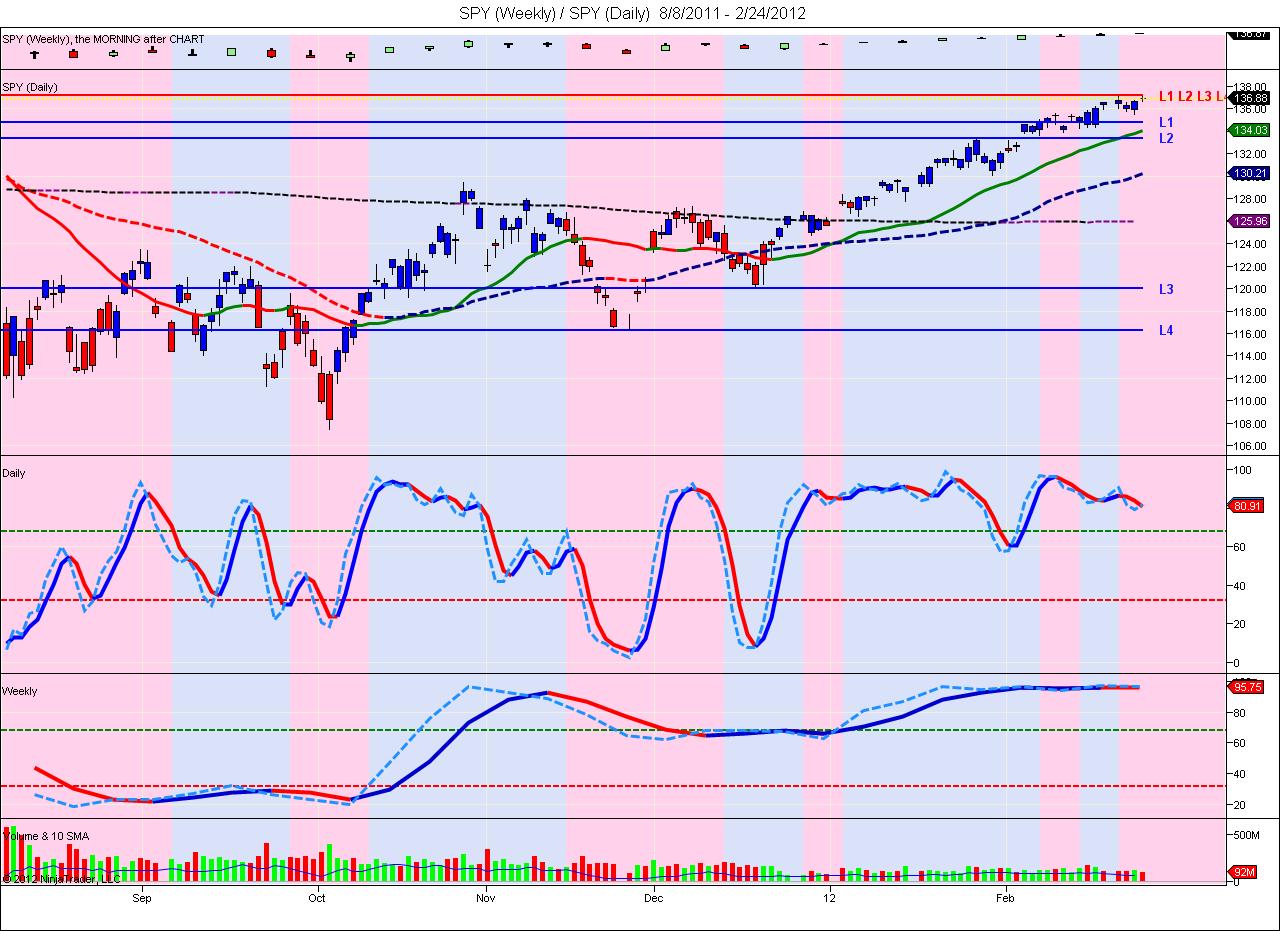Select the 128.00 price axis label

tap(1252, 199)
